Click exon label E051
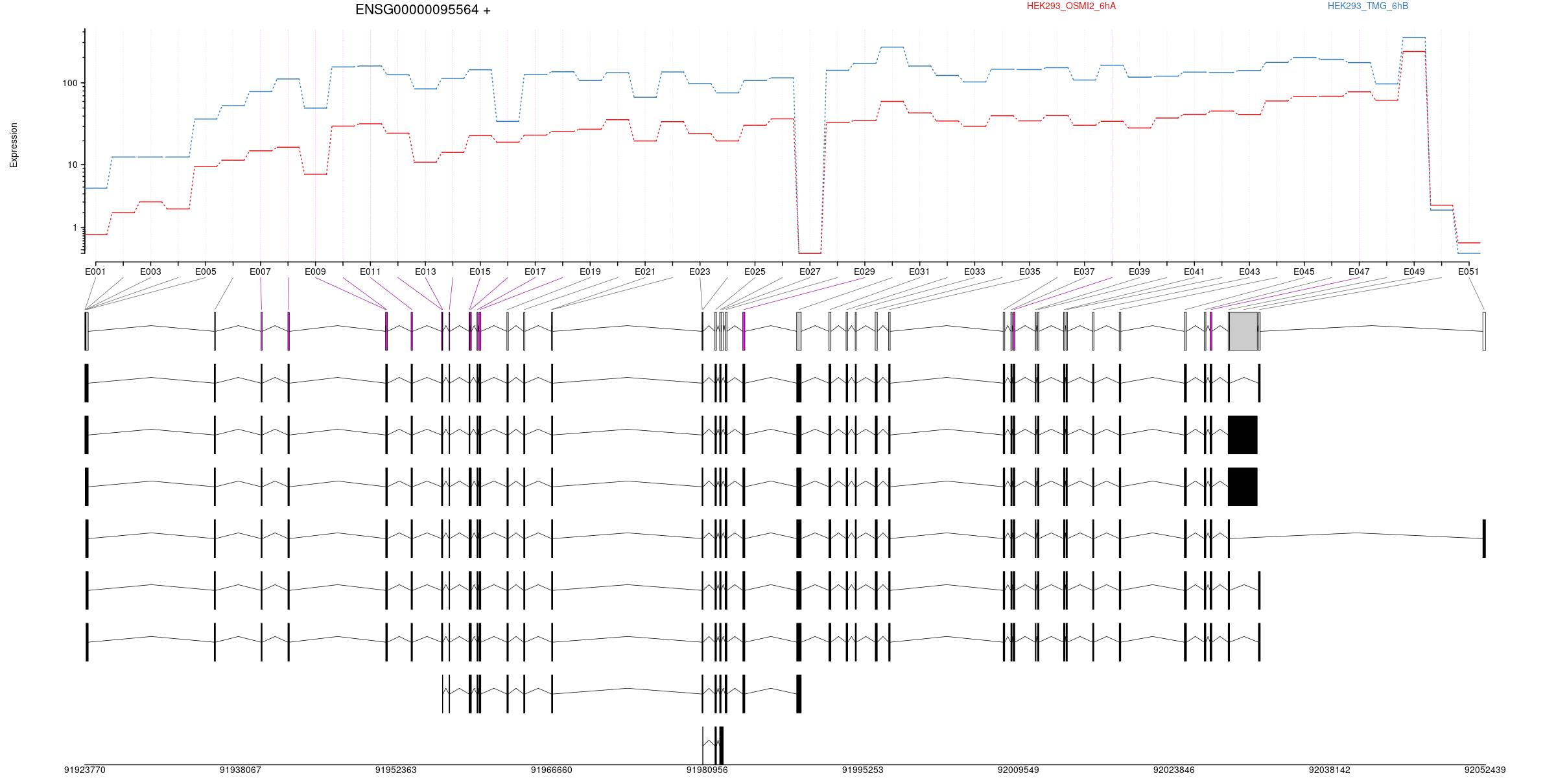Viewport: 1556px width, 784px height. point(1468,271)
